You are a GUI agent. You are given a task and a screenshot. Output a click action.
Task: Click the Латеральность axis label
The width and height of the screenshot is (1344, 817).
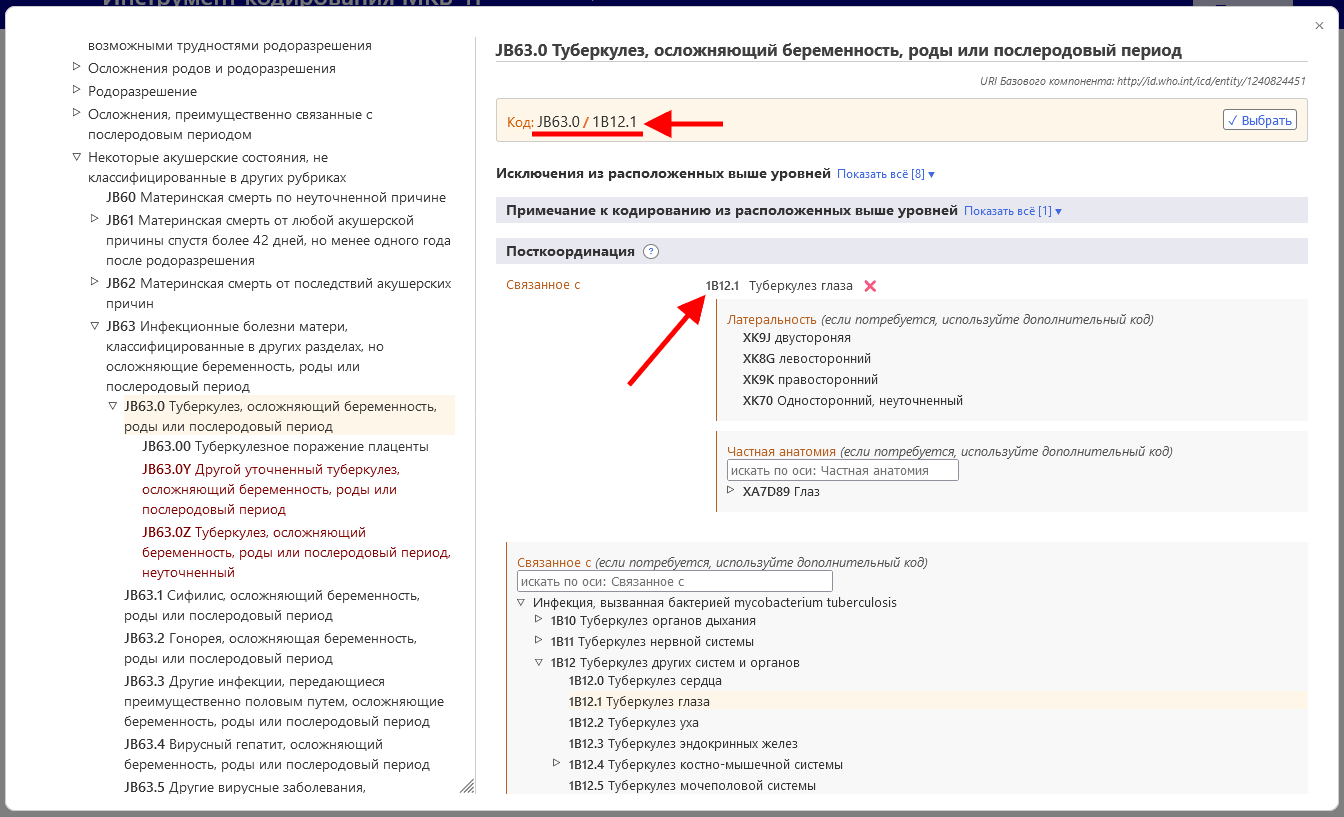tap(772, 320)
